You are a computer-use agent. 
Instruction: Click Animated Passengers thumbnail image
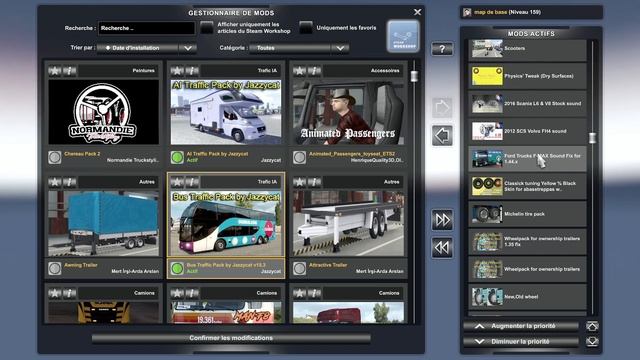point(348,112)
